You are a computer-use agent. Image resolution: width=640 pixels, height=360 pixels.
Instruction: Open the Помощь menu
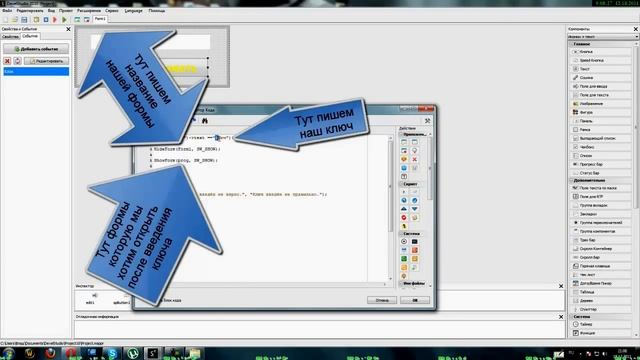(157, 11)
